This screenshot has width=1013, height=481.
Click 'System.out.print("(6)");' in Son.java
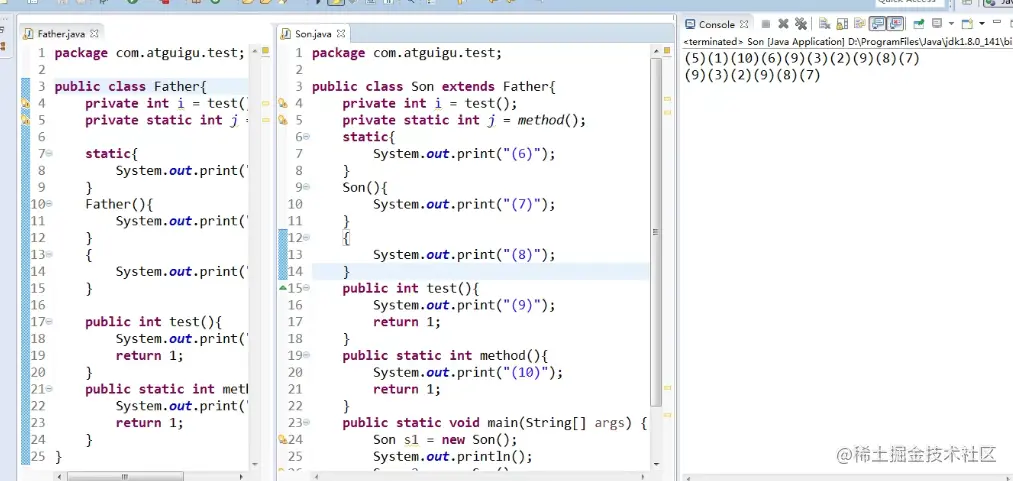click(x=464, y=154)
